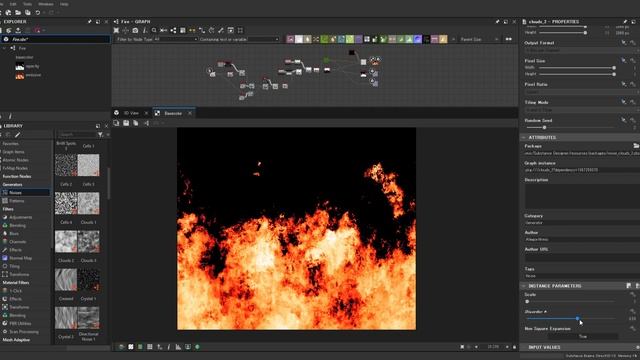Screen dimensions: 640x360
Task: Click the bright green node icon in node shelf
Action: (324, 39)
